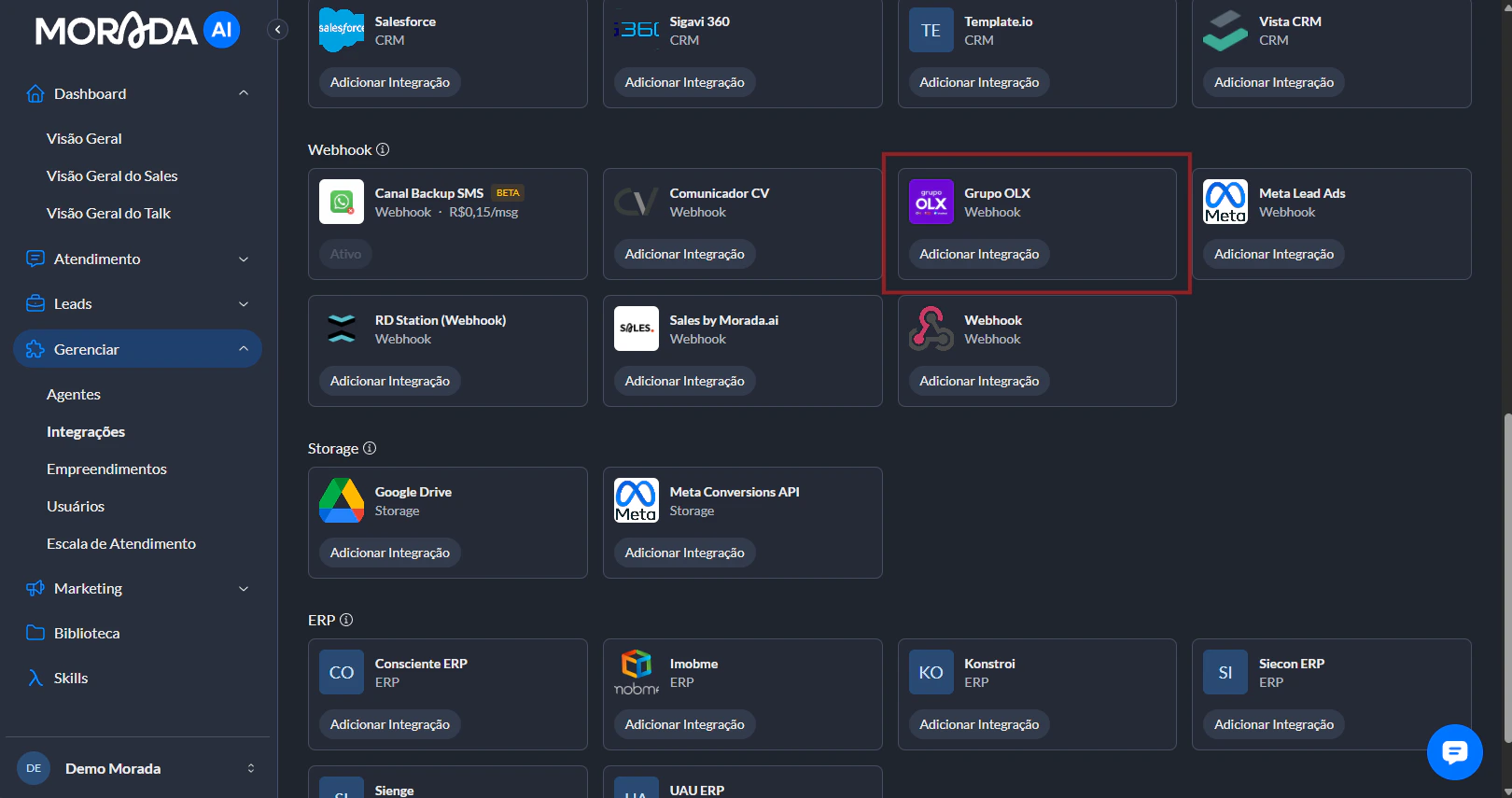Add integration for Comunicador CV
This screenshot has height=798, width=1512.
point(685,254)
